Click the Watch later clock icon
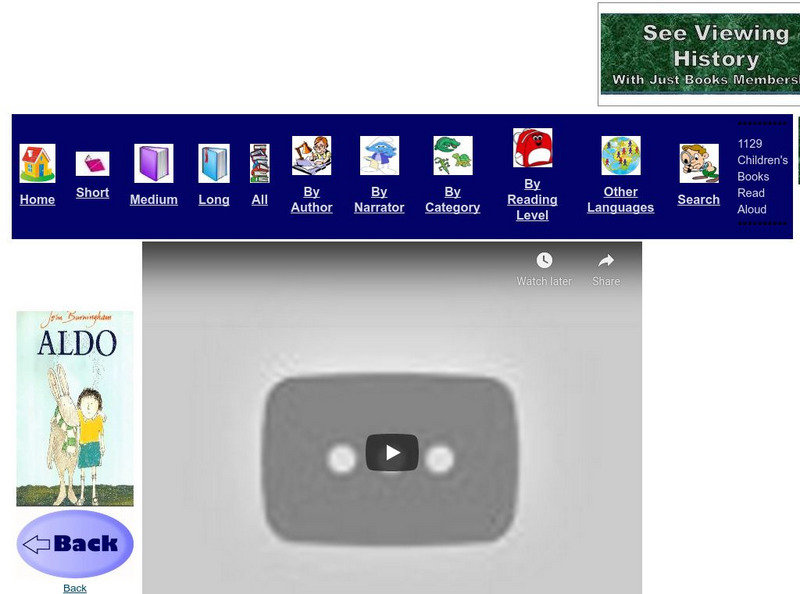800x594 pixels. pyautogui.click(x=544, y=260)
